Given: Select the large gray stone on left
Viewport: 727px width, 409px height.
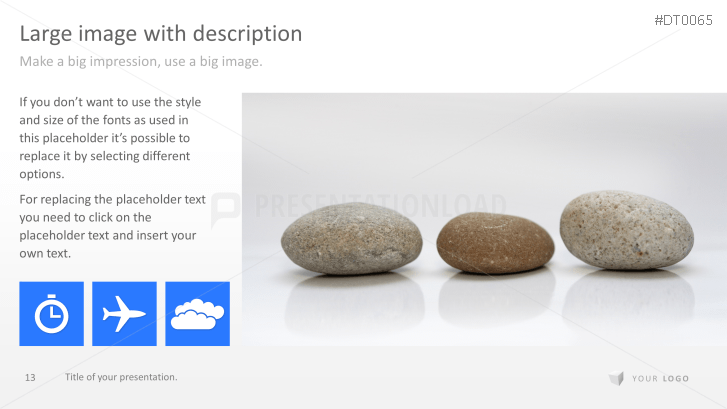Looking at the screenshot, I should tap(351, 238).
